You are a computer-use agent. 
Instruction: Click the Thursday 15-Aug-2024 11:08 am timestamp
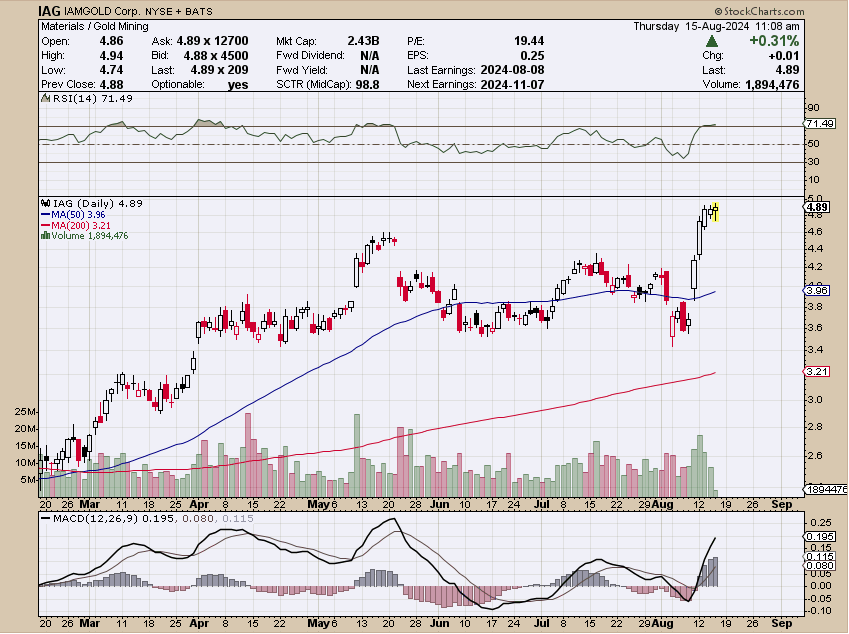point(716,26)
